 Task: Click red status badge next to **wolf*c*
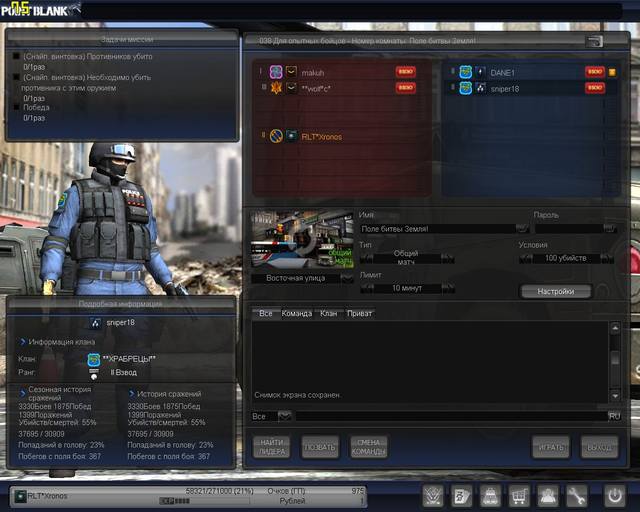coord(406,88)
